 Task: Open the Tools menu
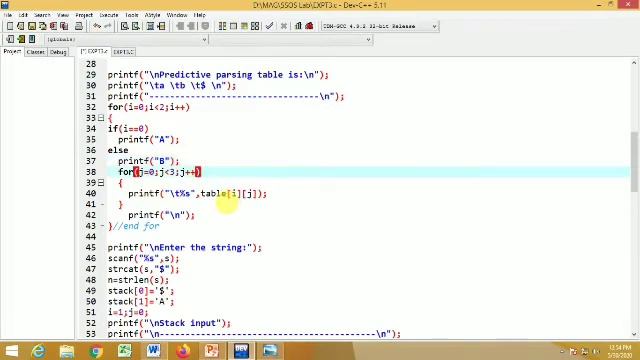(132, 15)
